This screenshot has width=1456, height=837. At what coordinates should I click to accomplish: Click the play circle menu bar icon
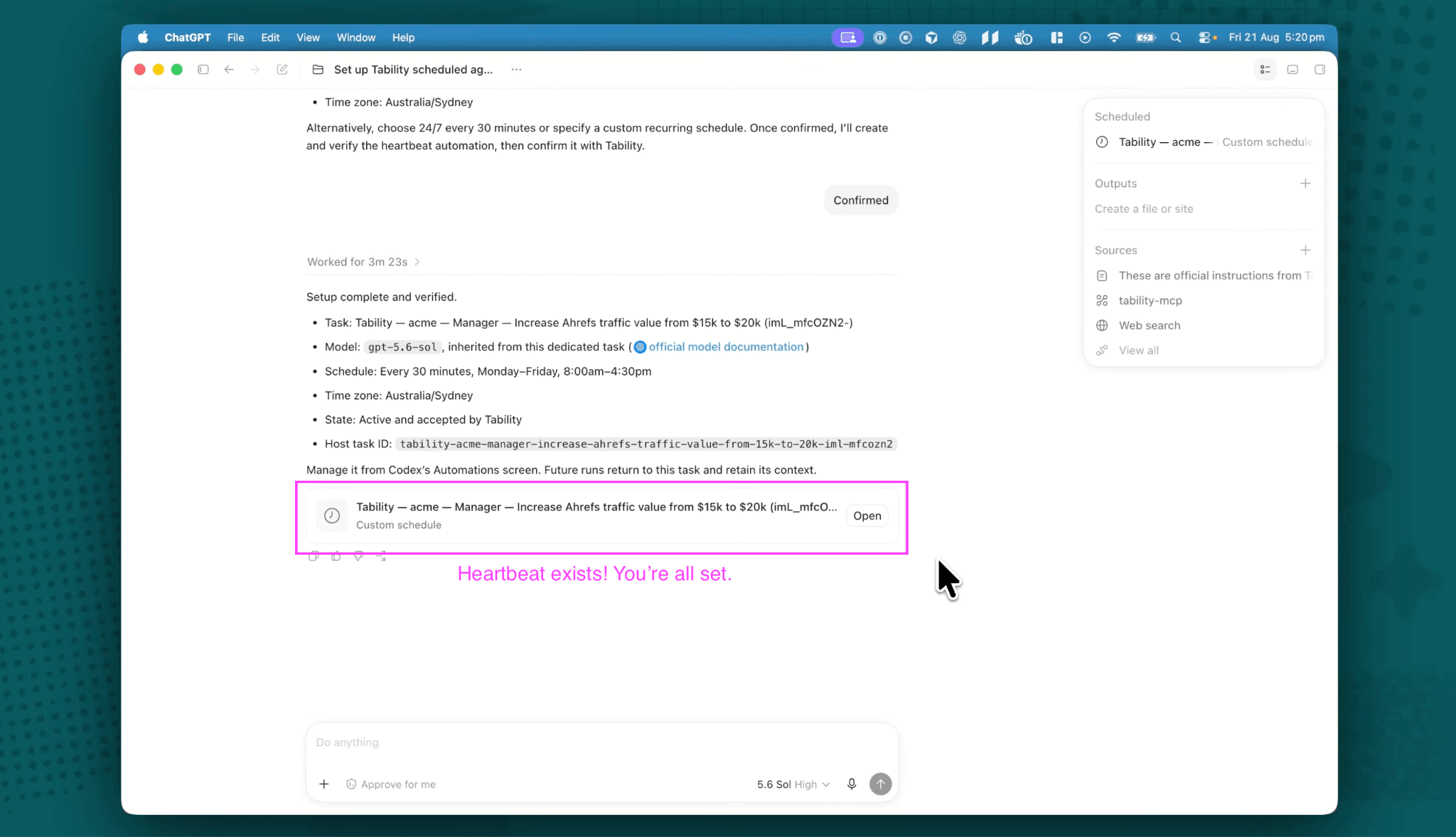[x=1085, y=38]
